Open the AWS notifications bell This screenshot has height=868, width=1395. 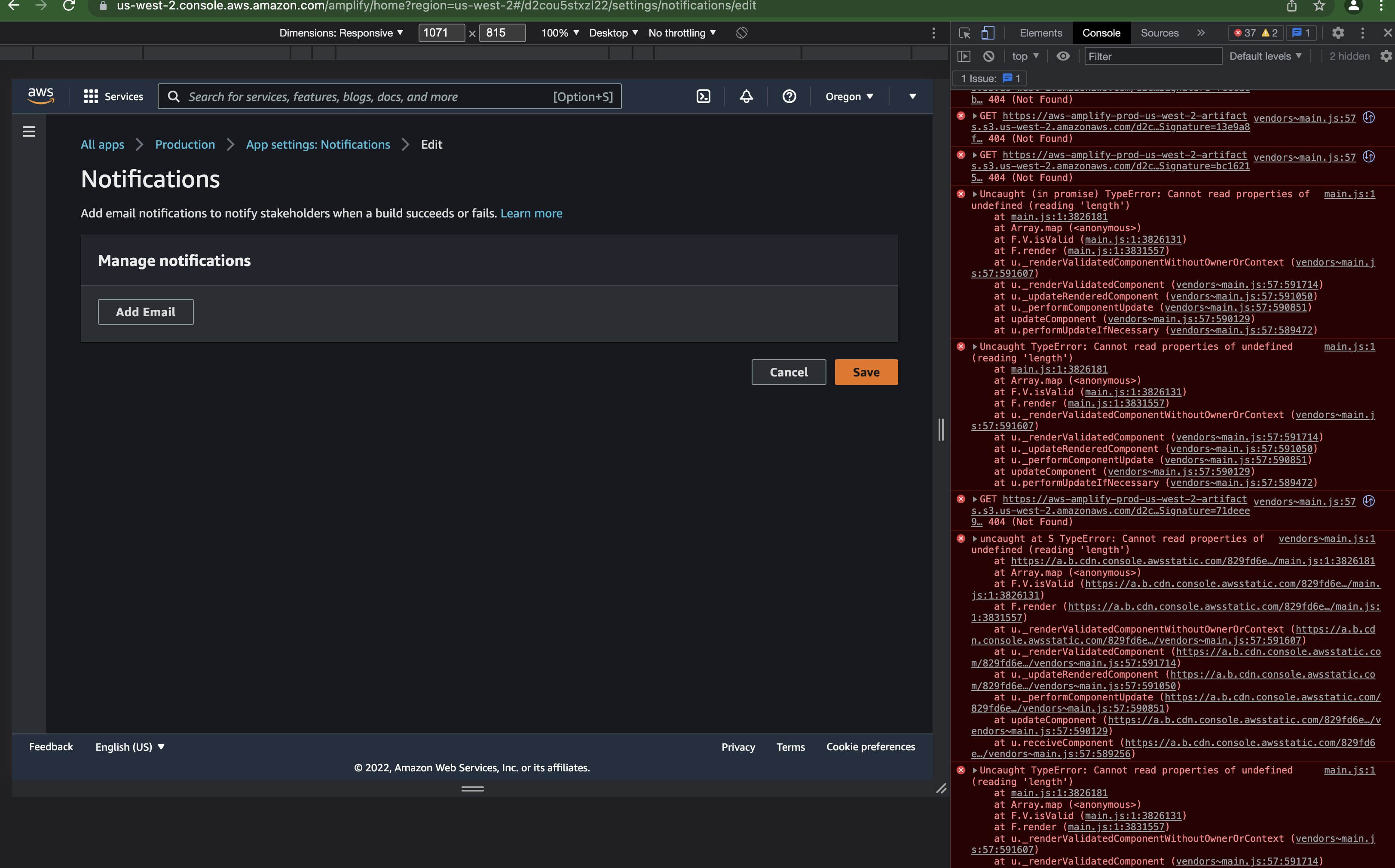click(x=745, y=96)
